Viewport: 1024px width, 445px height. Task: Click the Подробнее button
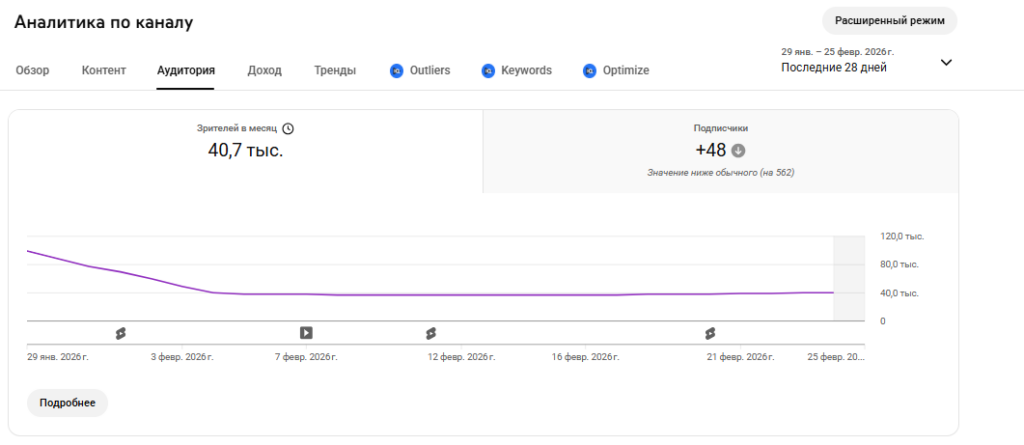pyautogui.click(x=67, y=403)
